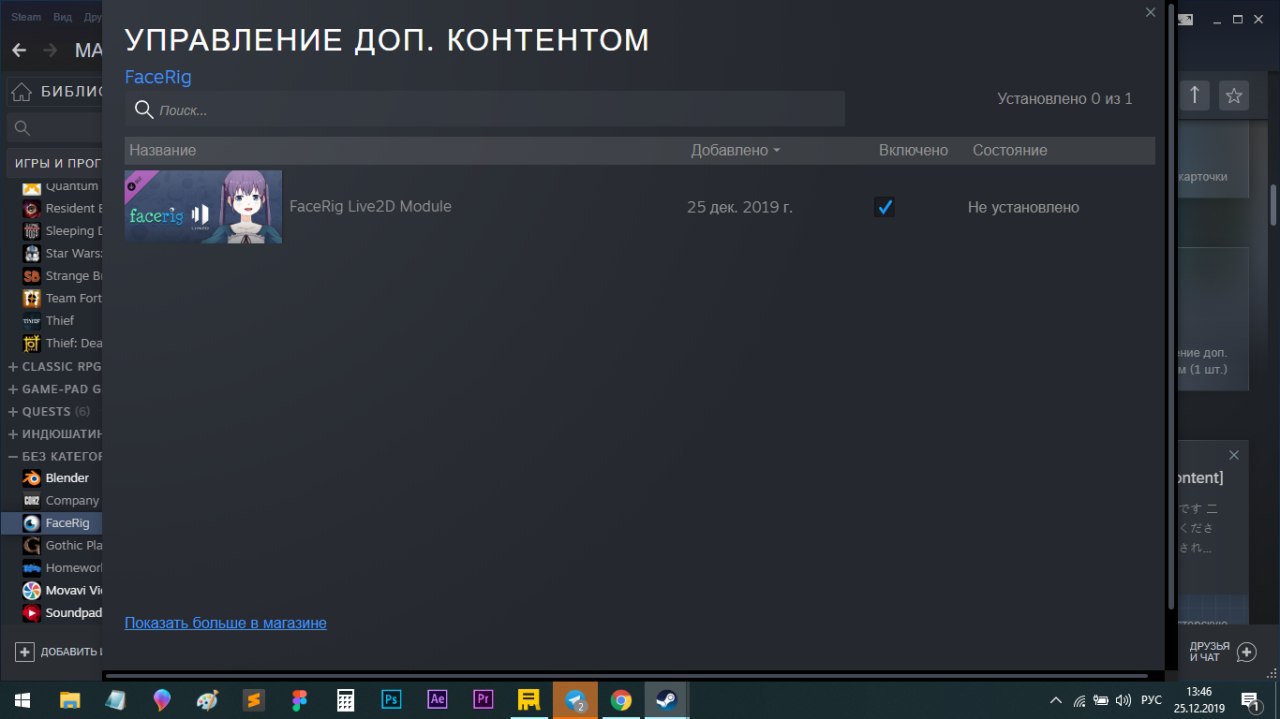Open Telegram from taskbar

(575, 699)
